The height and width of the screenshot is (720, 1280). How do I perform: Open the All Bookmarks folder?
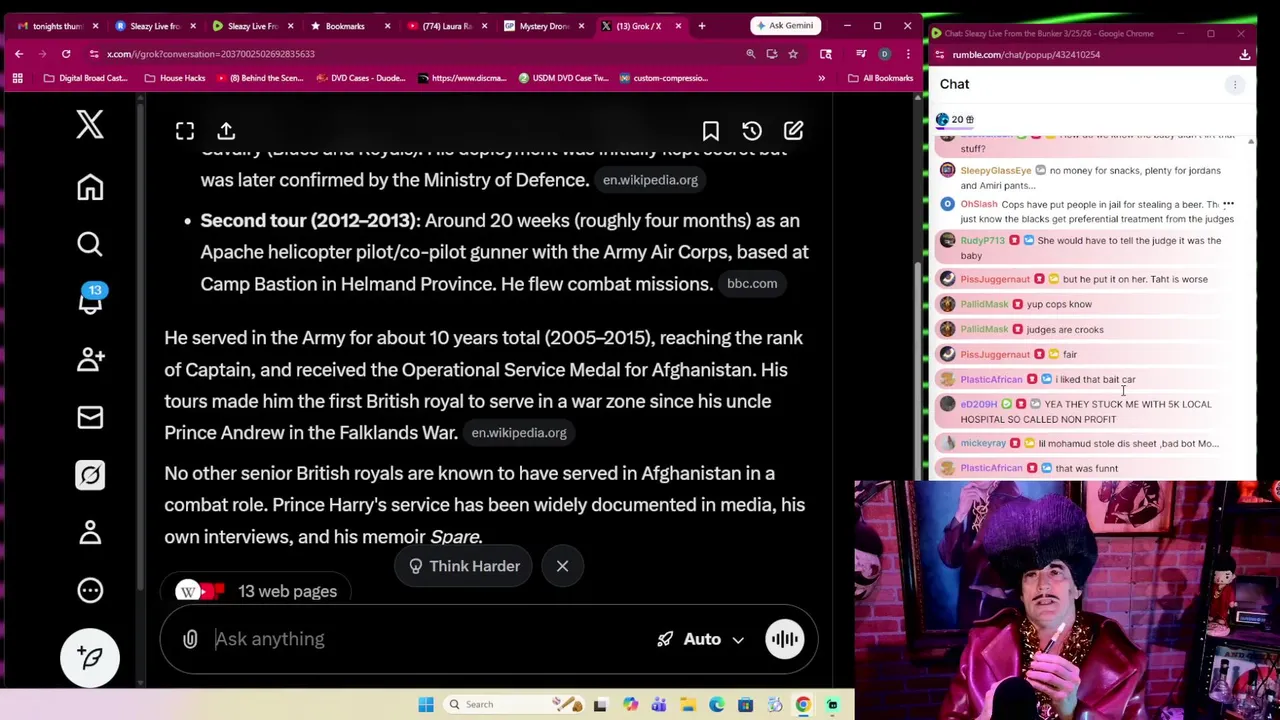(x=882, y=78)
